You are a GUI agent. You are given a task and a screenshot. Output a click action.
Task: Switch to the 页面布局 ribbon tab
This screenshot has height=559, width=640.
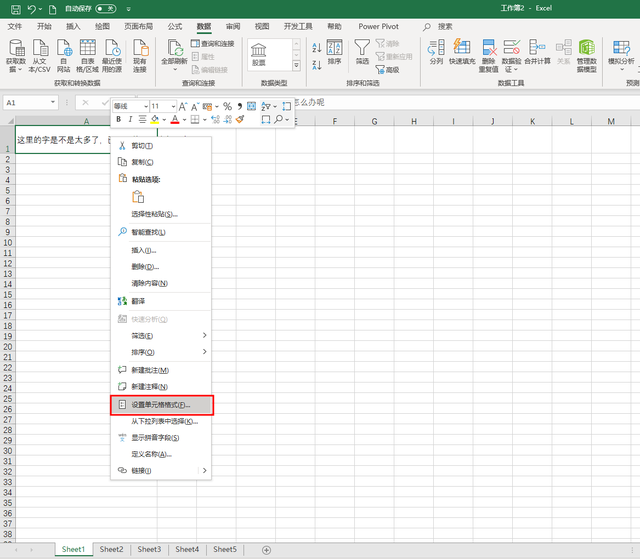click(138, 27)
